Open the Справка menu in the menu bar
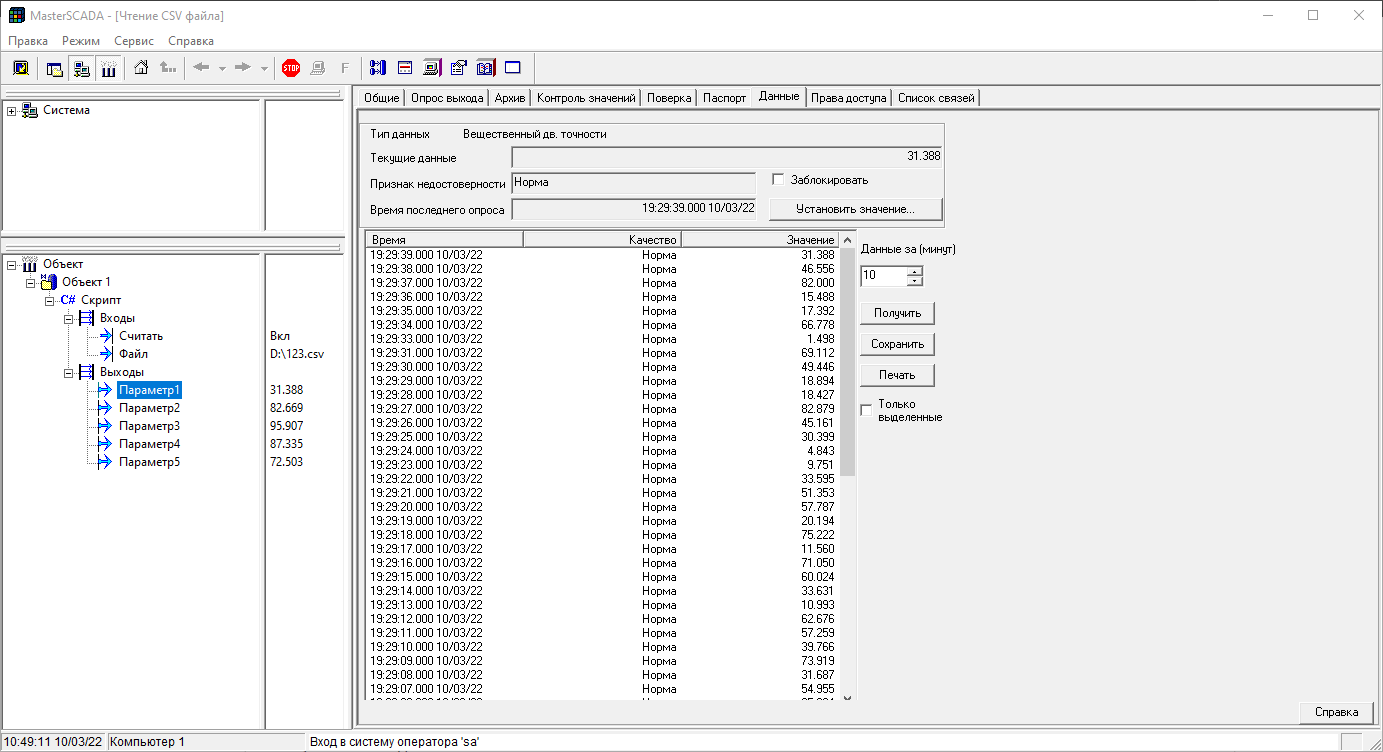This screenshot has height=752, width=1383. [191, 41]
